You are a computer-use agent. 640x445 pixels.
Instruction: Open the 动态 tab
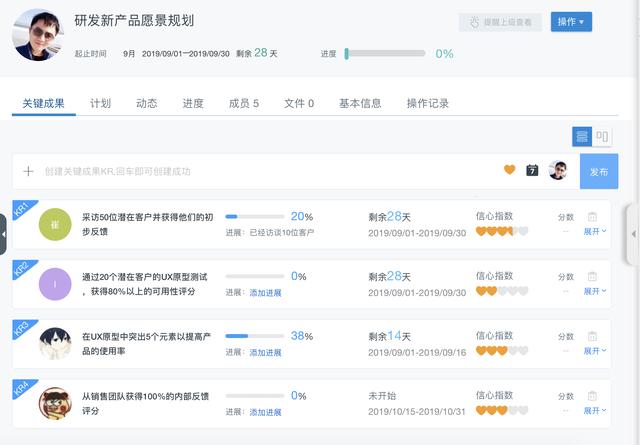(147, 103)
